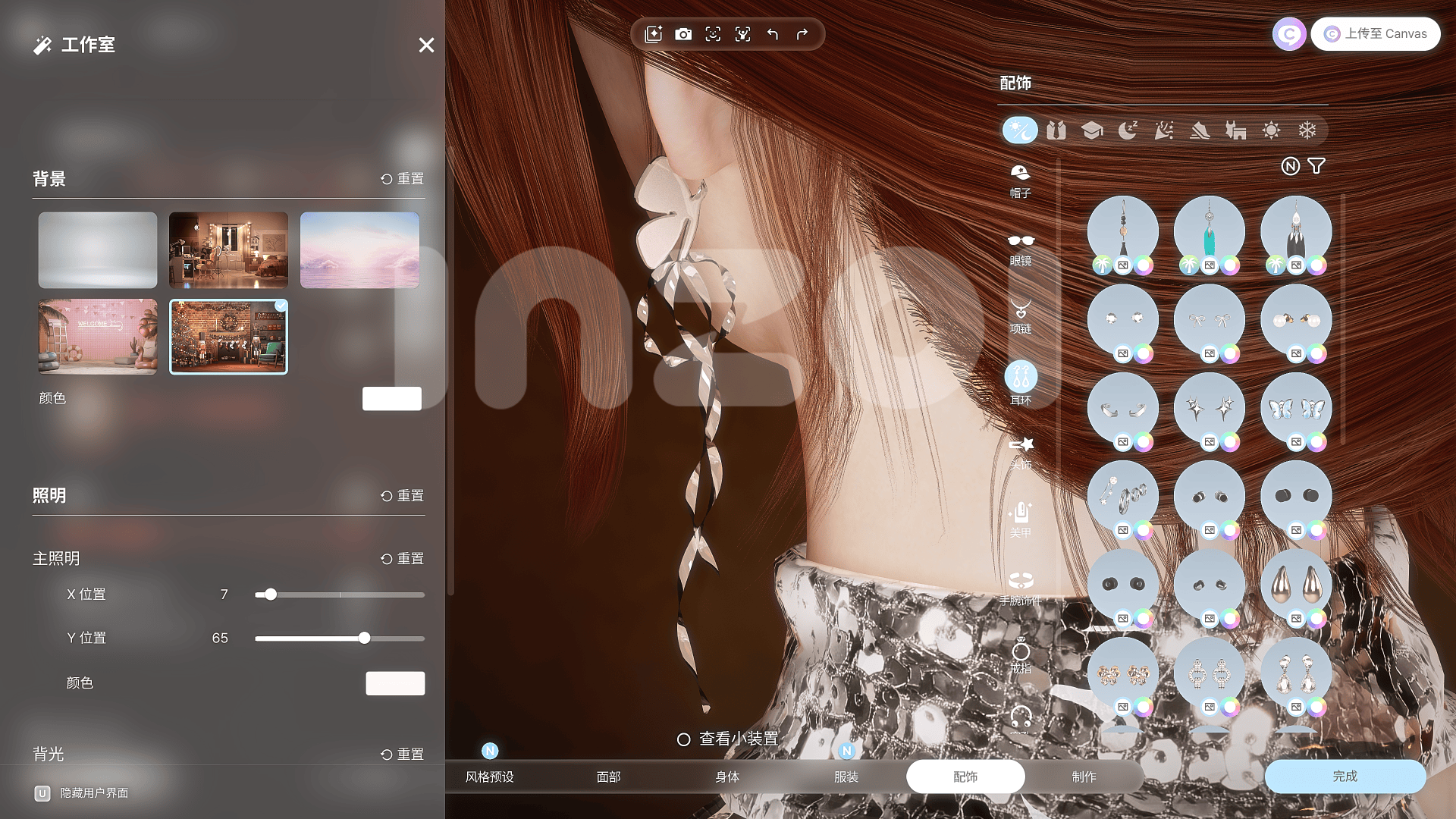Select the formal suit outfit category icon
Image resolution: width=1456 pixels, height=819 pixels.
click(1056, 130)
